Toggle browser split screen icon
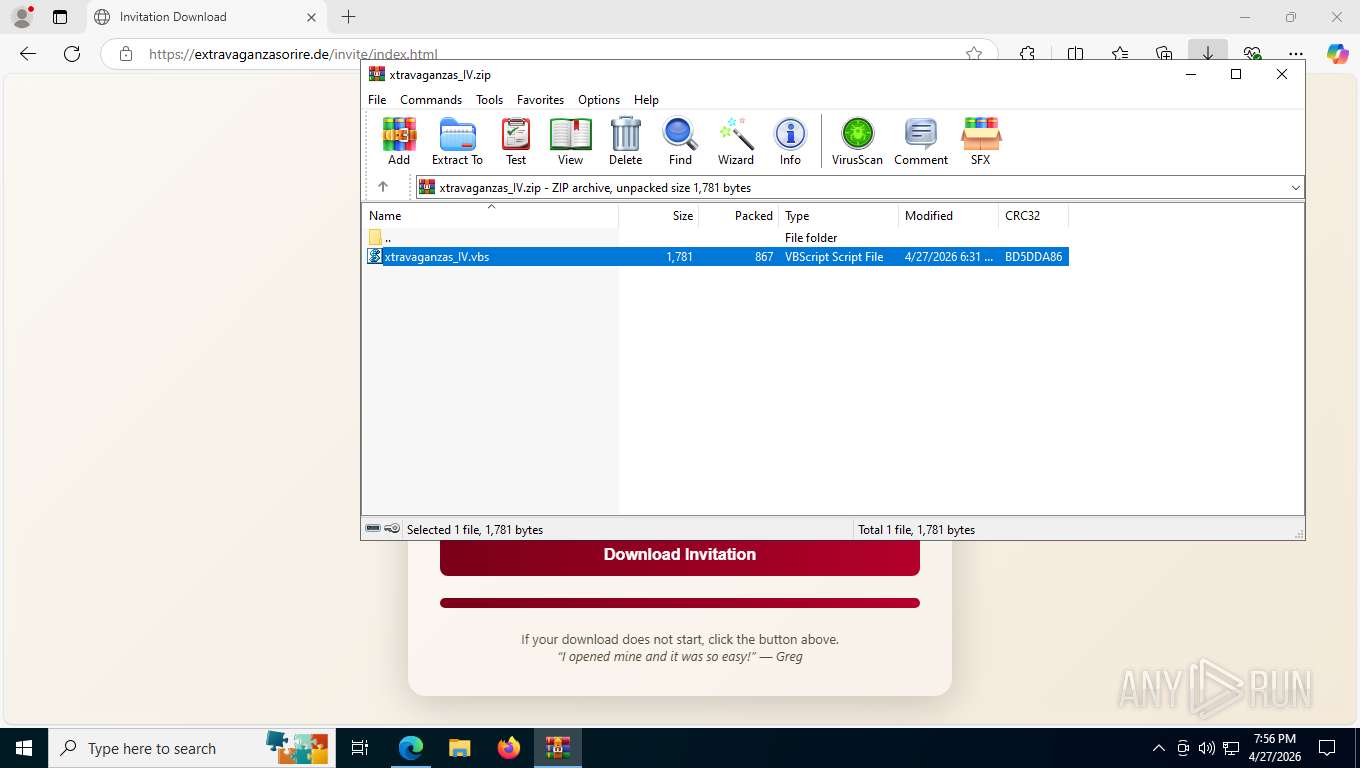The image size is (1360, 768). click(1075, 54)
